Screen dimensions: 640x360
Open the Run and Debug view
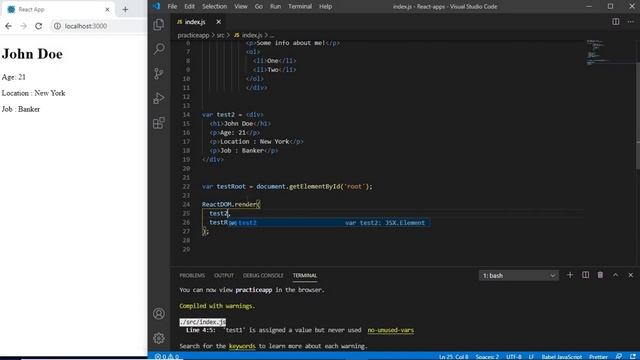[x=159, y=98]
